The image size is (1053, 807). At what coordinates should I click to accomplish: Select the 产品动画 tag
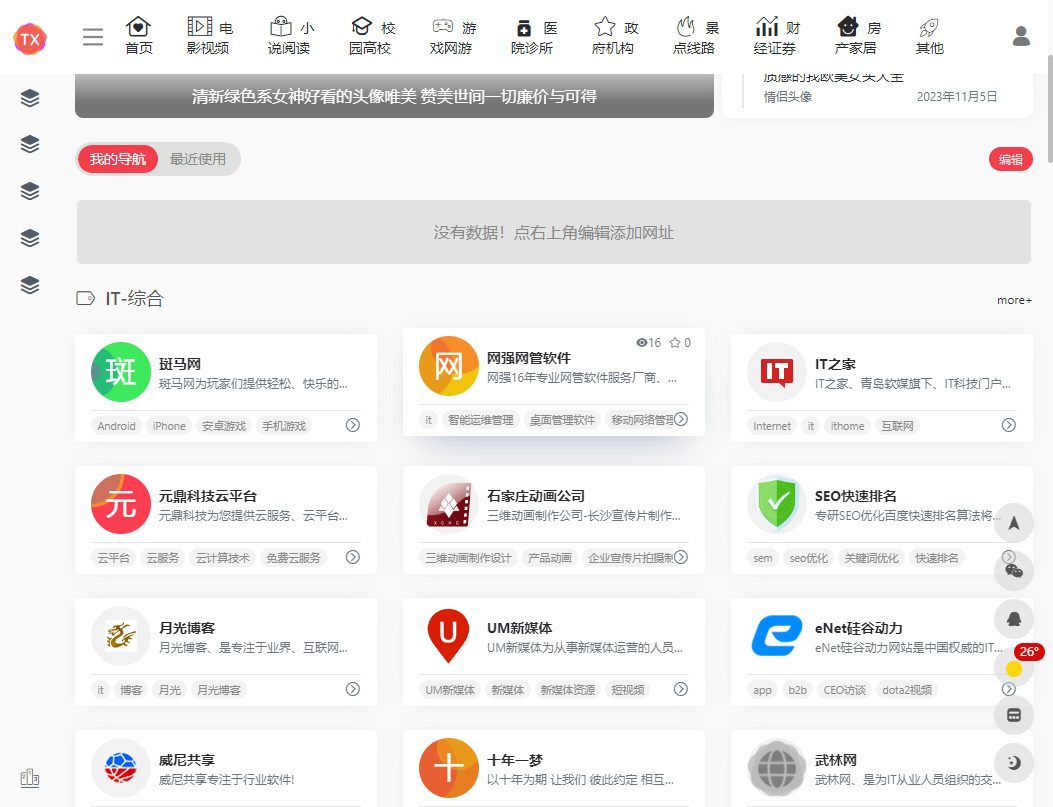(x=550, y=558)
